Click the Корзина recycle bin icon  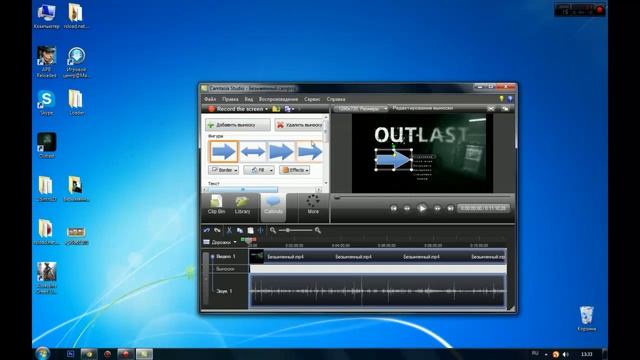[587, 318]
